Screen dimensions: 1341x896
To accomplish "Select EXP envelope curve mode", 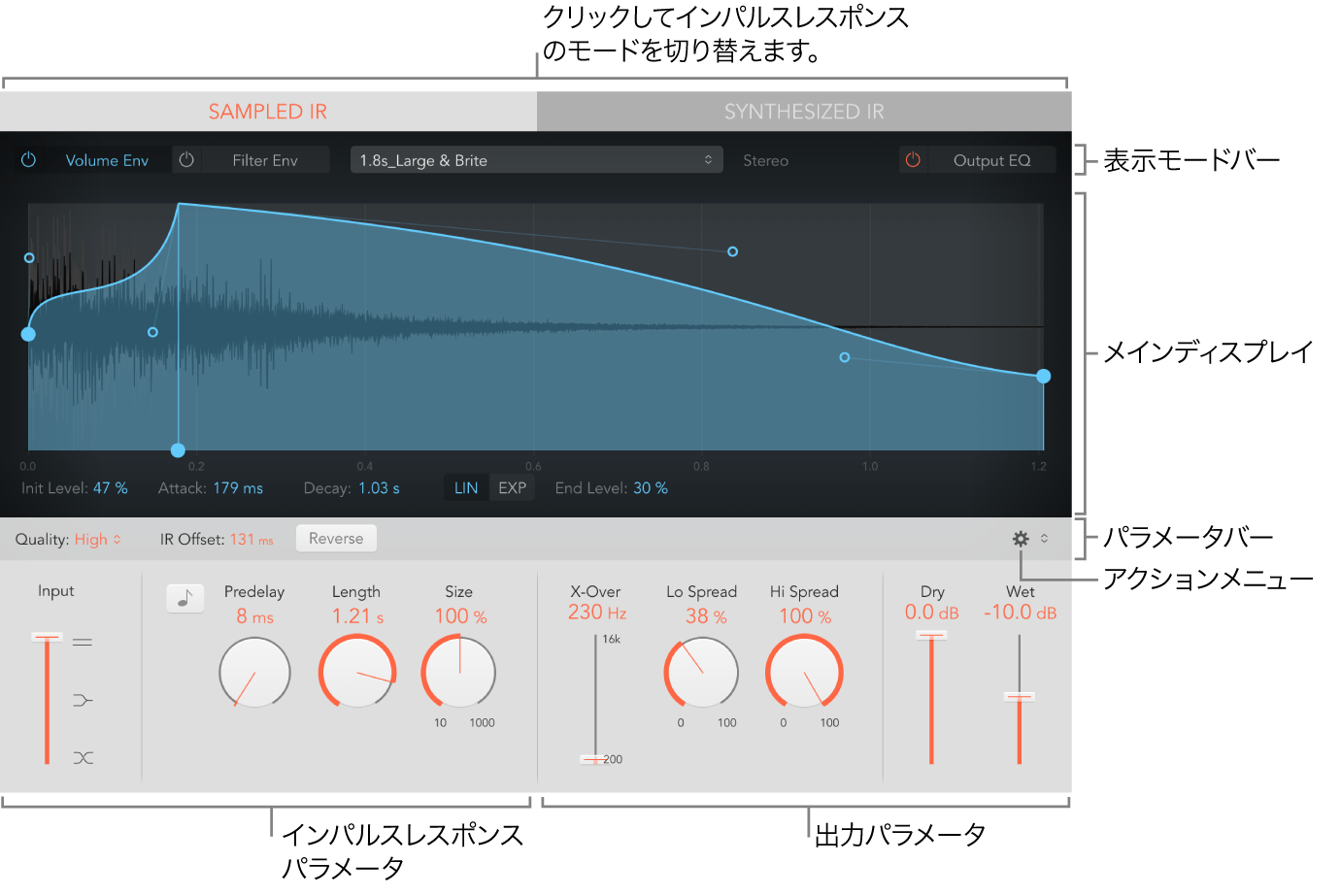I will (x=512, y=487).
